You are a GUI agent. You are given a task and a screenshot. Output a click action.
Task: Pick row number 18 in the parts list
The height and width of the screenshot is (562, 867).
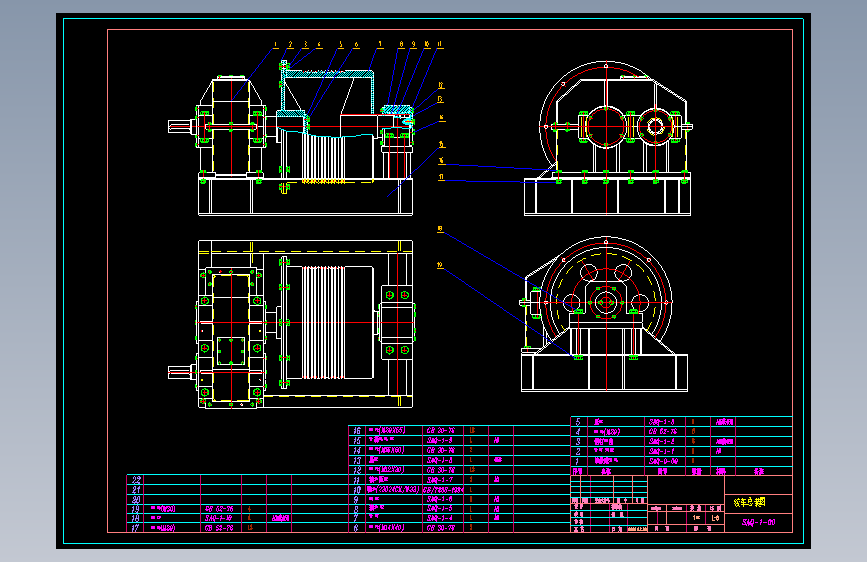pyautogui.click(x=135, y=518)
